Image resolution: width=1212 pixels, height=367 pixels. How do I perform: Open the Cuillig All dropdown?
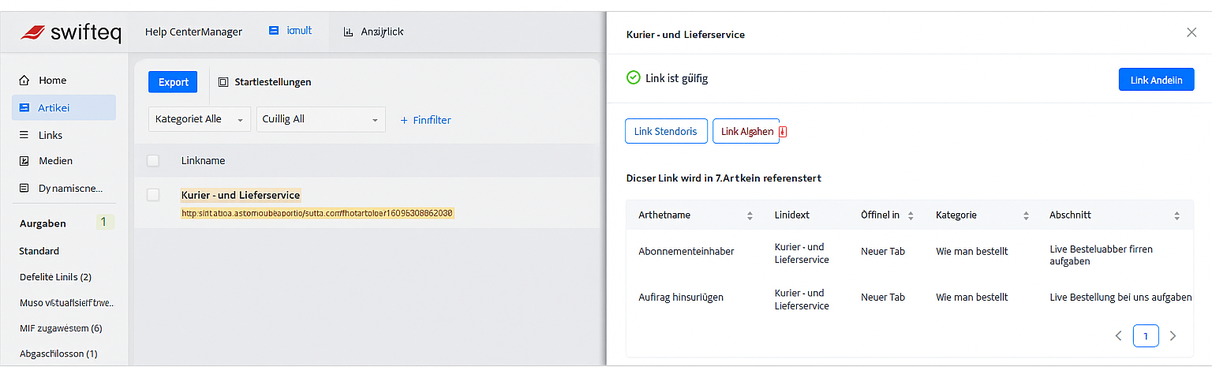[321, 119]
